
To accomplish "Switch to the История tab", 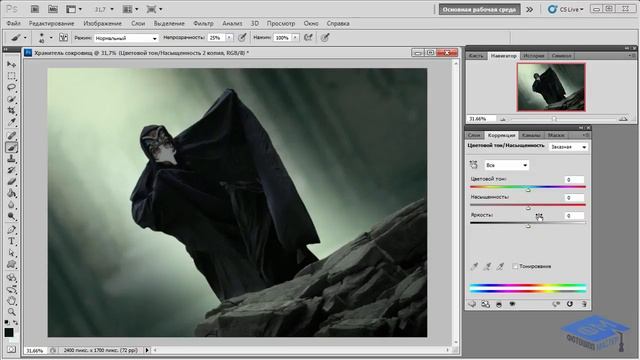I will (533, 56).
